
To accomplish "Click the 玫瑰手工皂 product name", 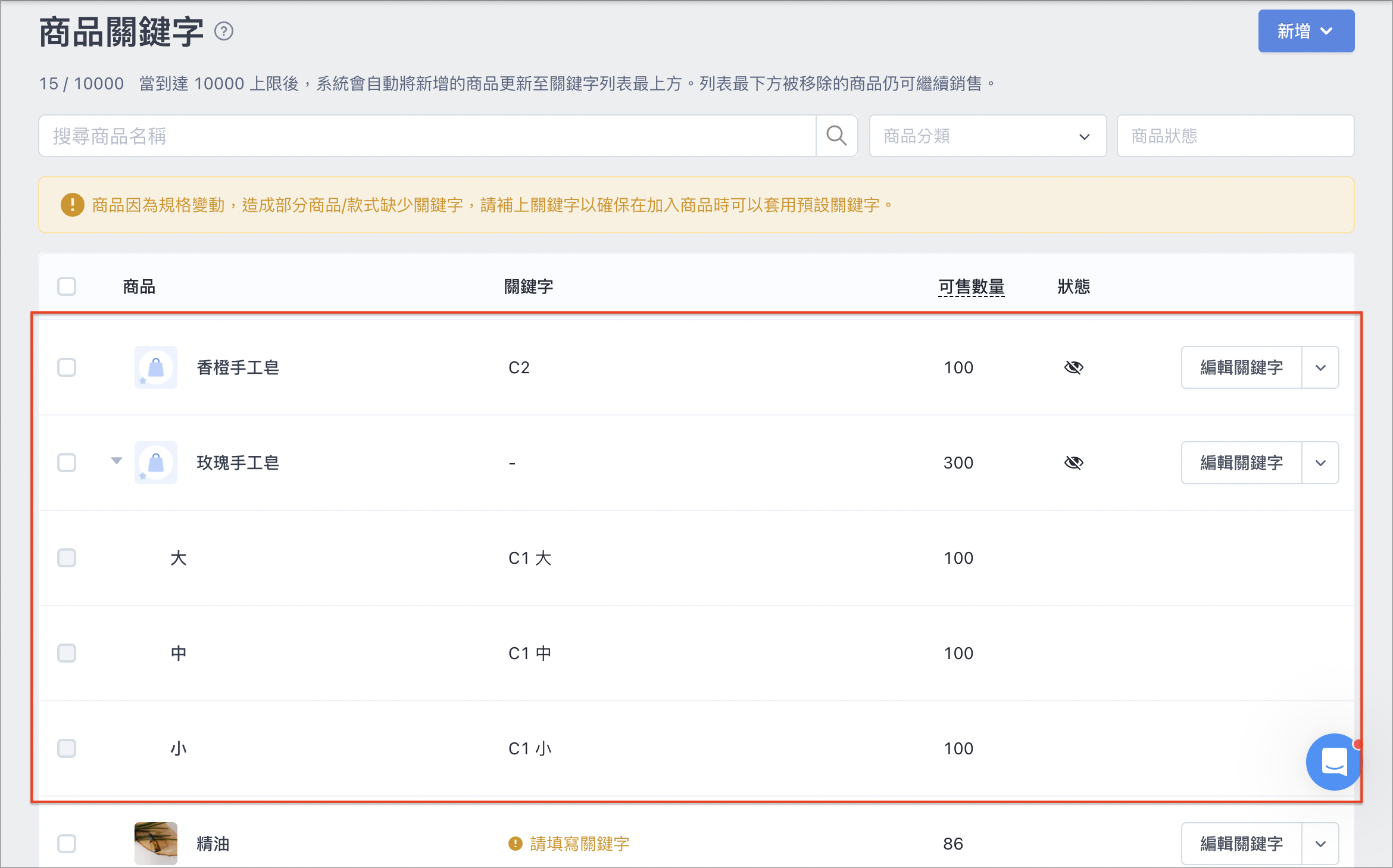I will point(238,463).
